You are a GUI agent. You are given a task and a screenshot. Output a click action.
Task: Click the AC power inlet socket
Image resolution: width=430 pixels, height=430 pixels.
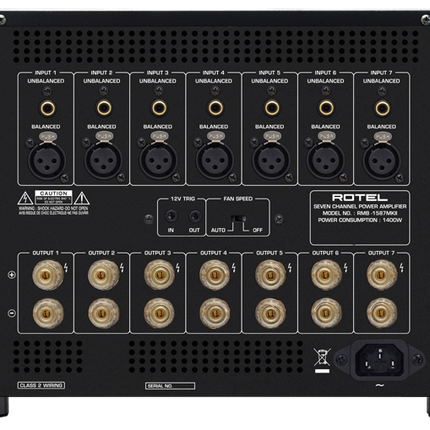tap(380, 360)
